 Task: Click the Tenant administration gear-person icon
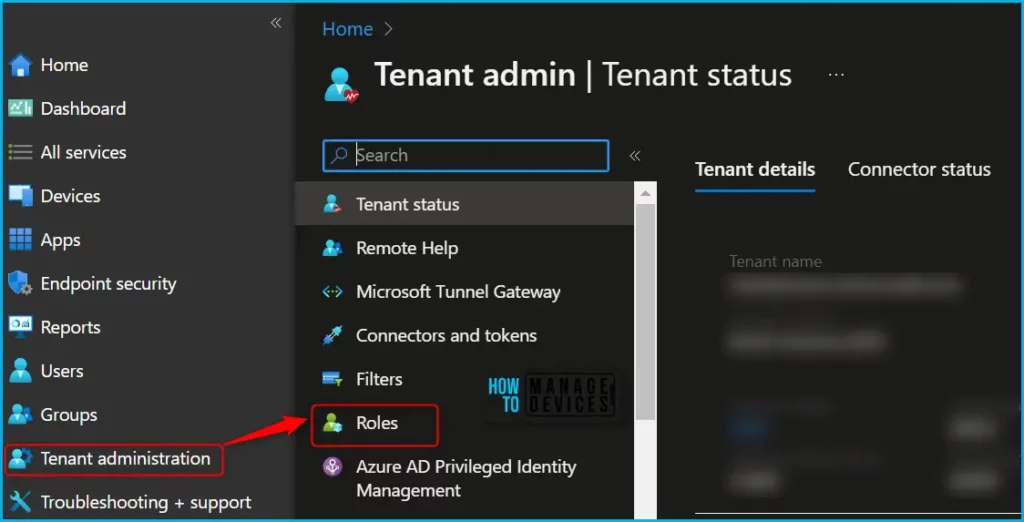(x=20, y=459)
